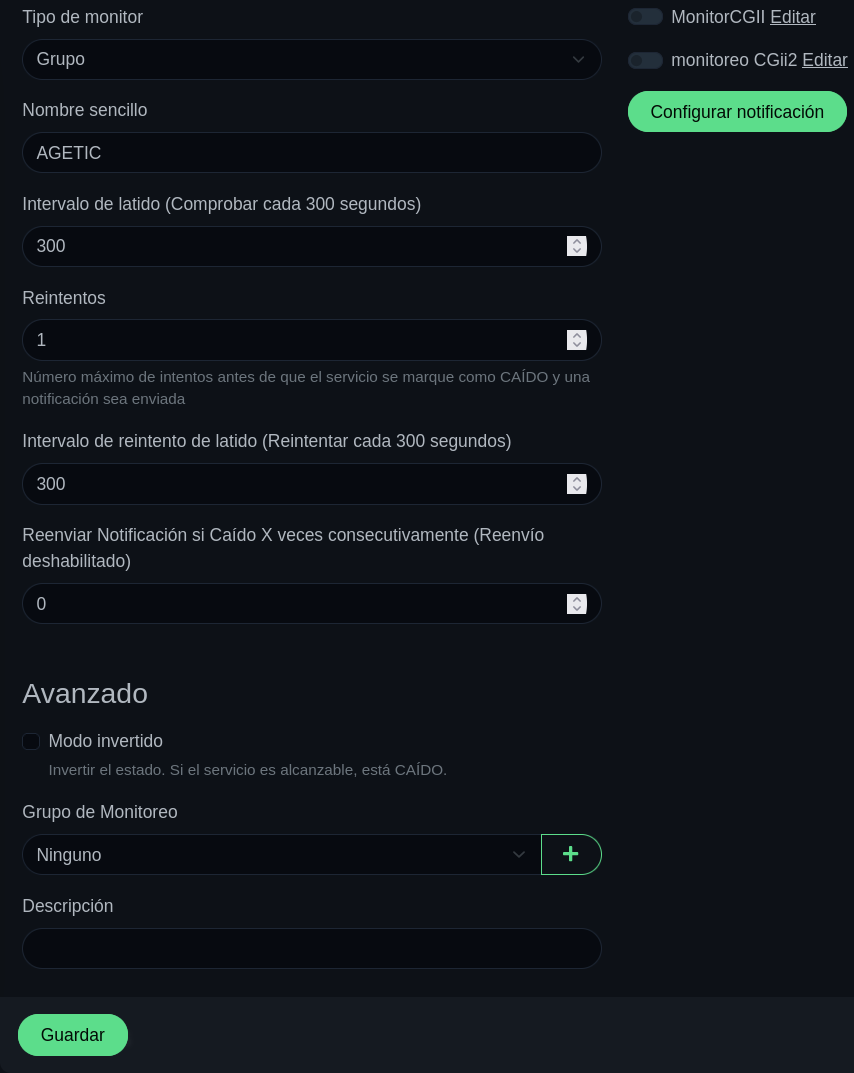854x1073 pixels.
Task: Focus the Nombre sencillo text field
Action: coord(311,153)
